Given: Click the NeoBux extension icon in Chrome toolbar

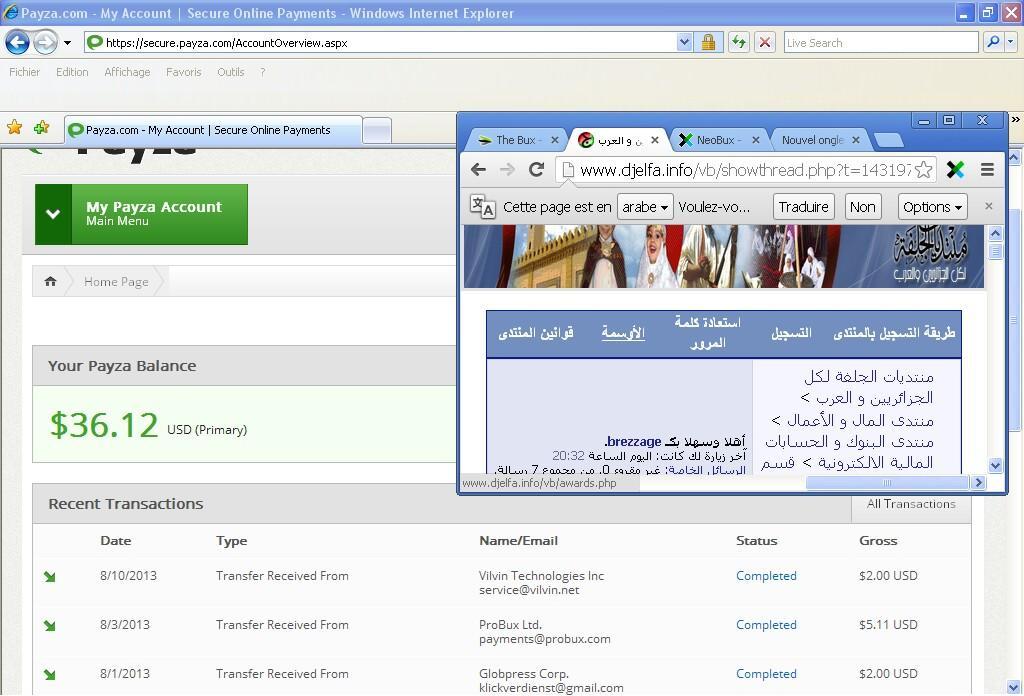Looking at the screenshot, I should pos(955,170).
